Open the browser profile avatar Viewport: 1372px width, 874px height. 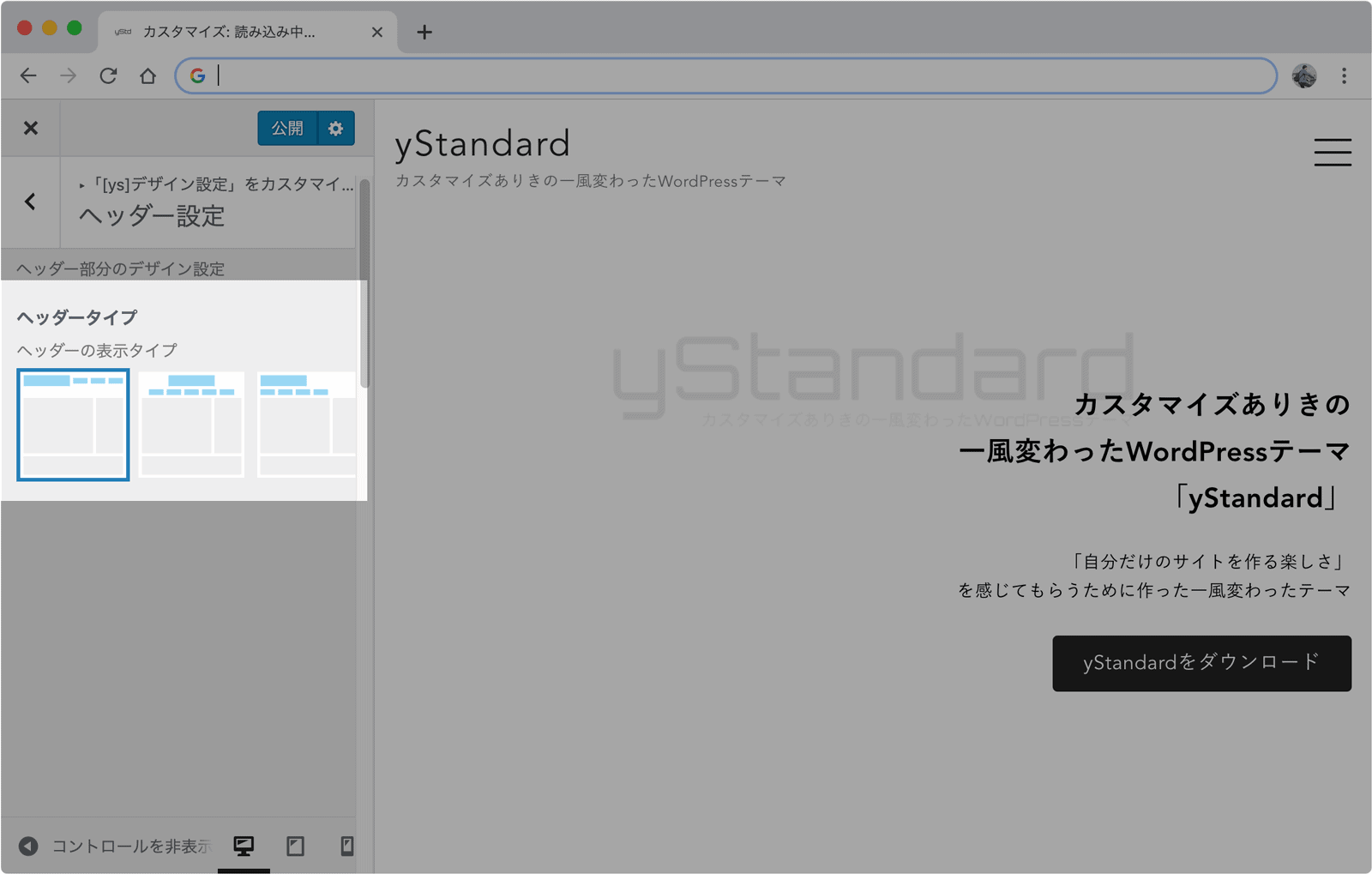pyautogui.click(x=1304, y=75)
